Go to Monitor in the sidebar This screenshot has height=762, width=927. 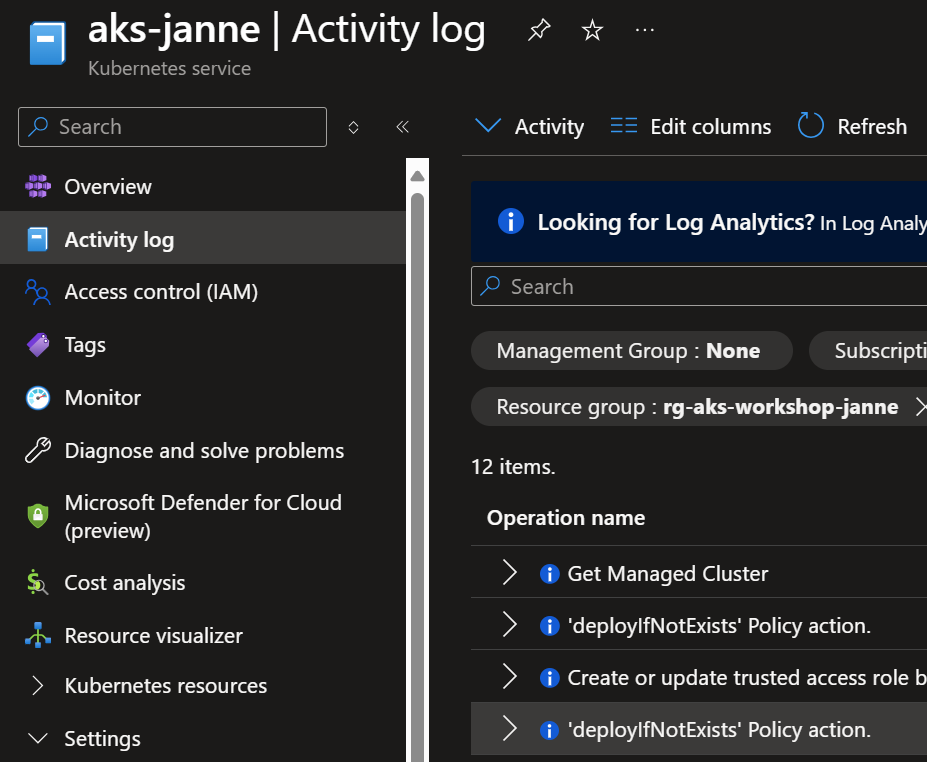click(x=203, y=398)
